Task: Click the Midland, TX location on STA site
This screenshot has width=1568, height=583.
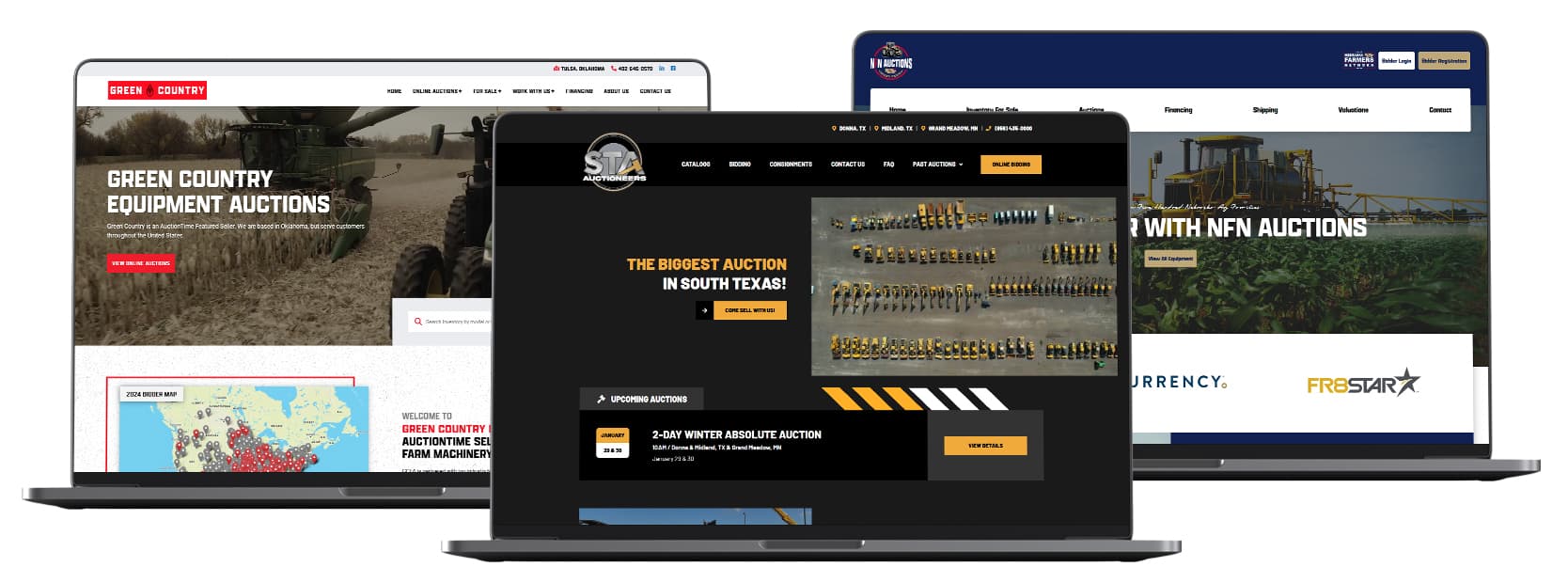Action: pyautogui.click(x=893, y=128)
